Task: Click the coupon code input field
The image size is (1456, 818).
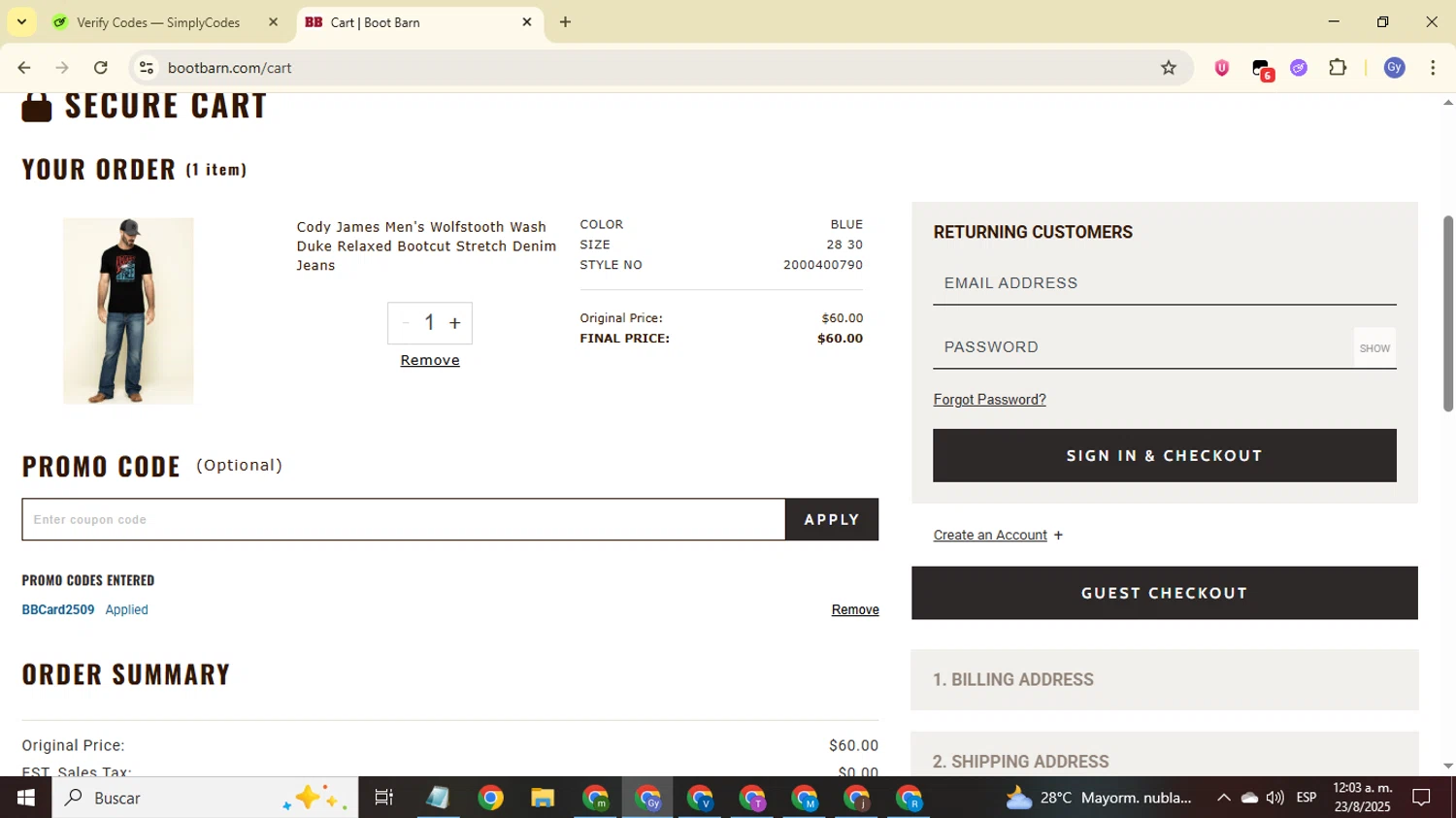Action: pos(404,519)
